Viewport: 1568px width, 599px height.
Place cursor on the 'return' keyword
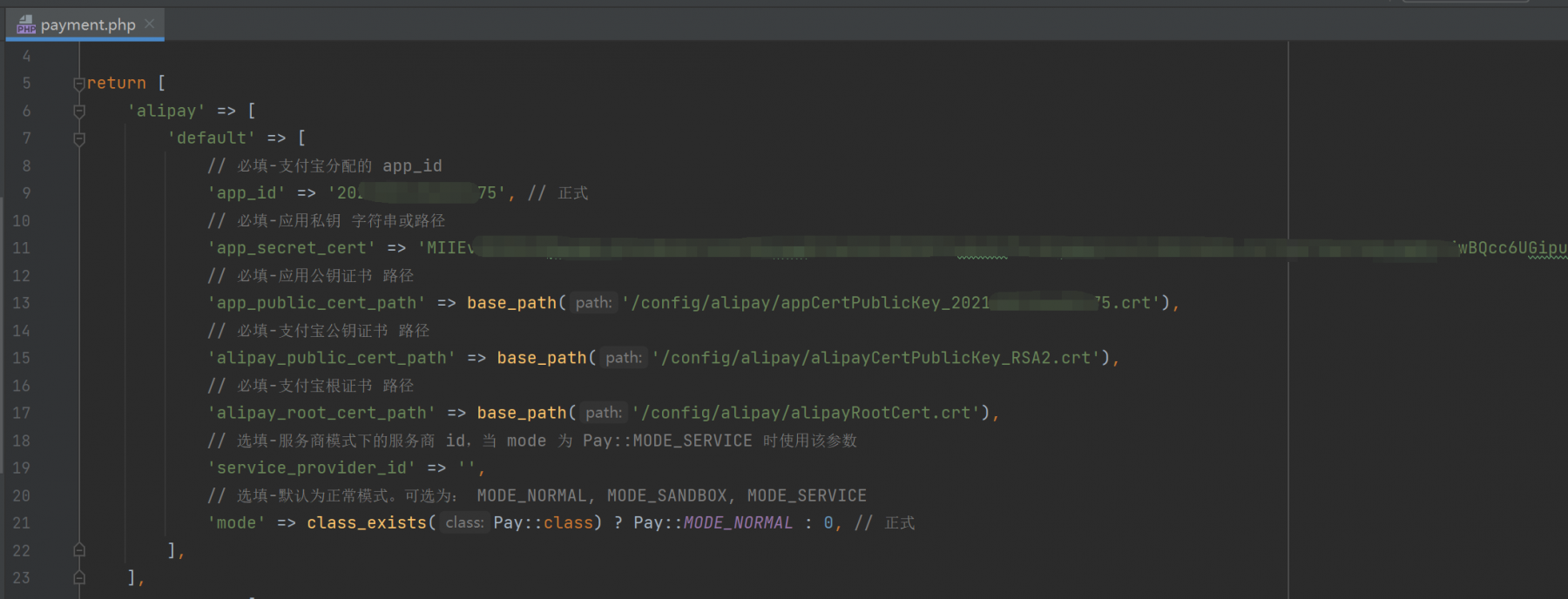click(117, 83)
